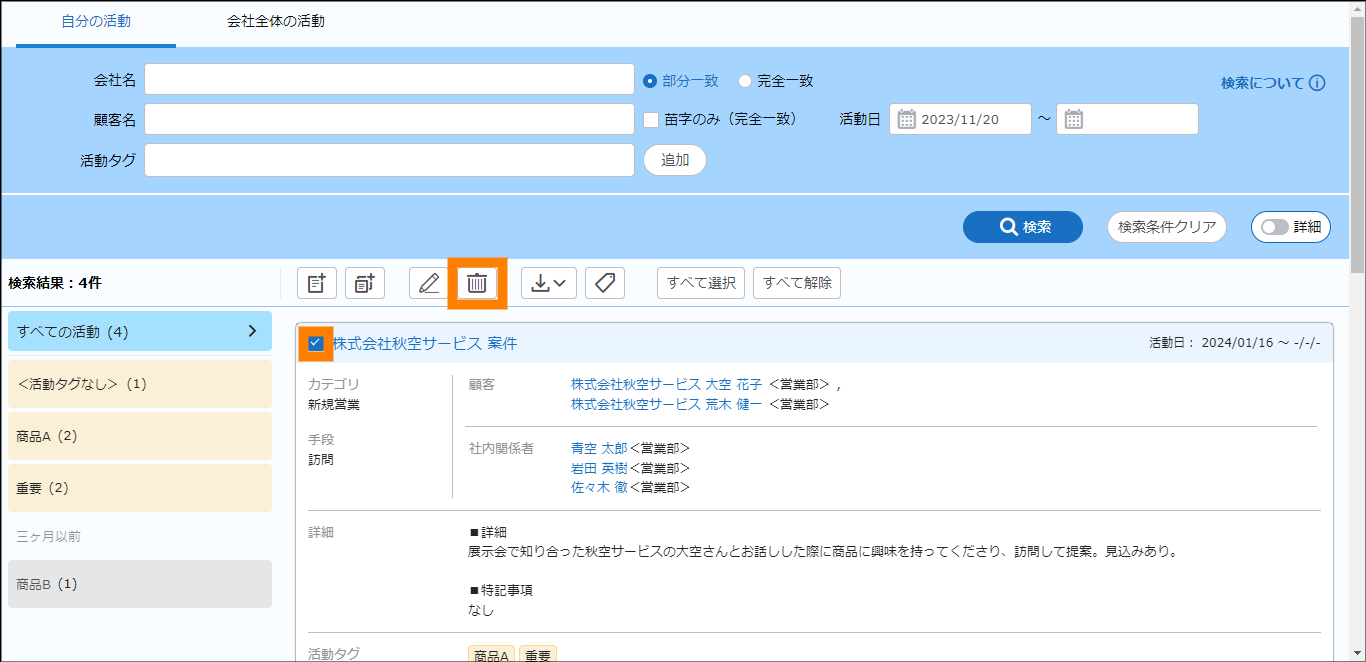Open the activity end date calendar icon
1366x662 pixels.
pyautogui.click(x=1074, y=119)
